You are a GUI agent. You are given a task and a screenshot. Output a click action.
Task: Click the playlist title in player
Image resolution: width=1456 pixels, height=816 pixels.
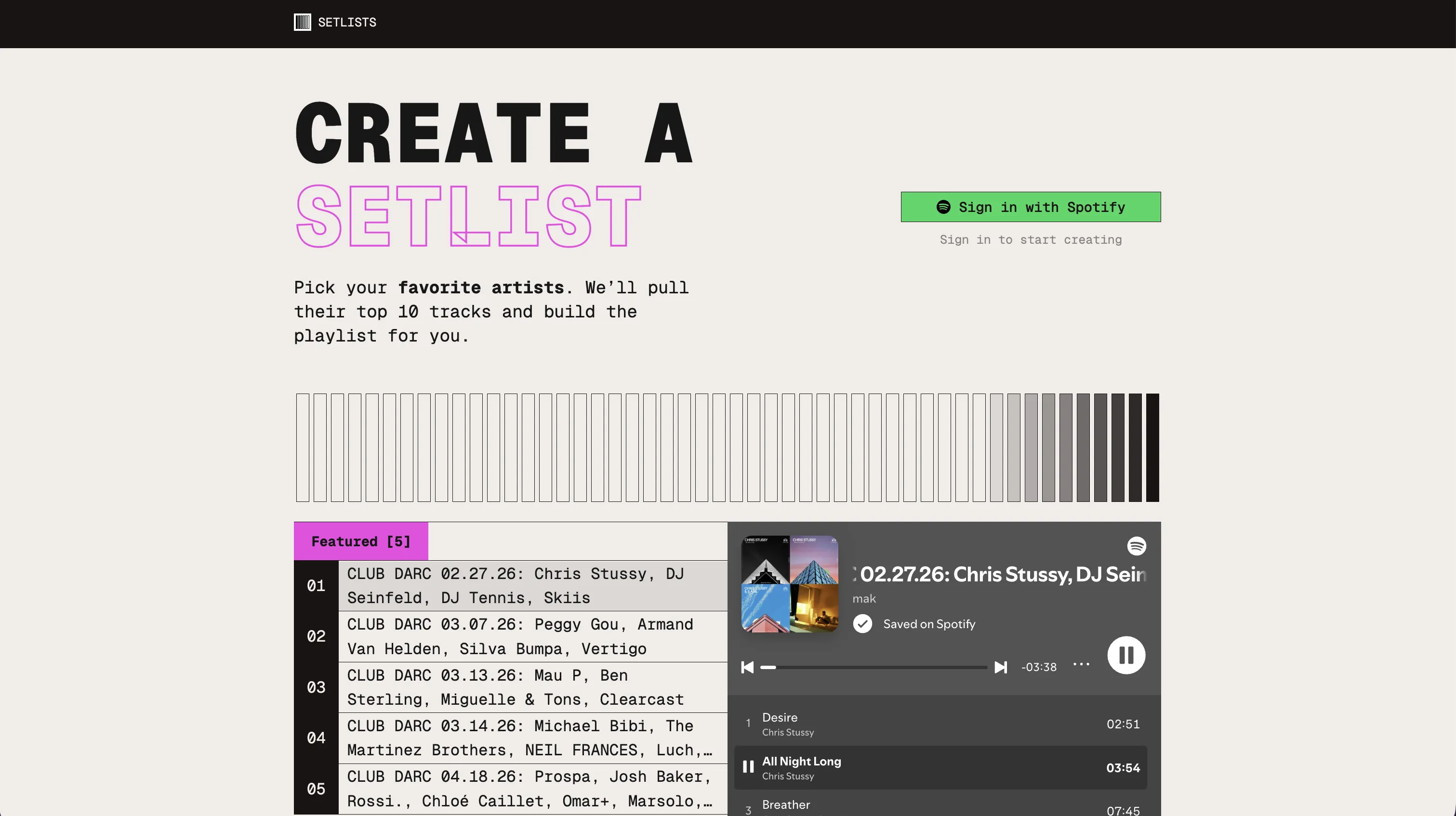[x=999, y=574]
